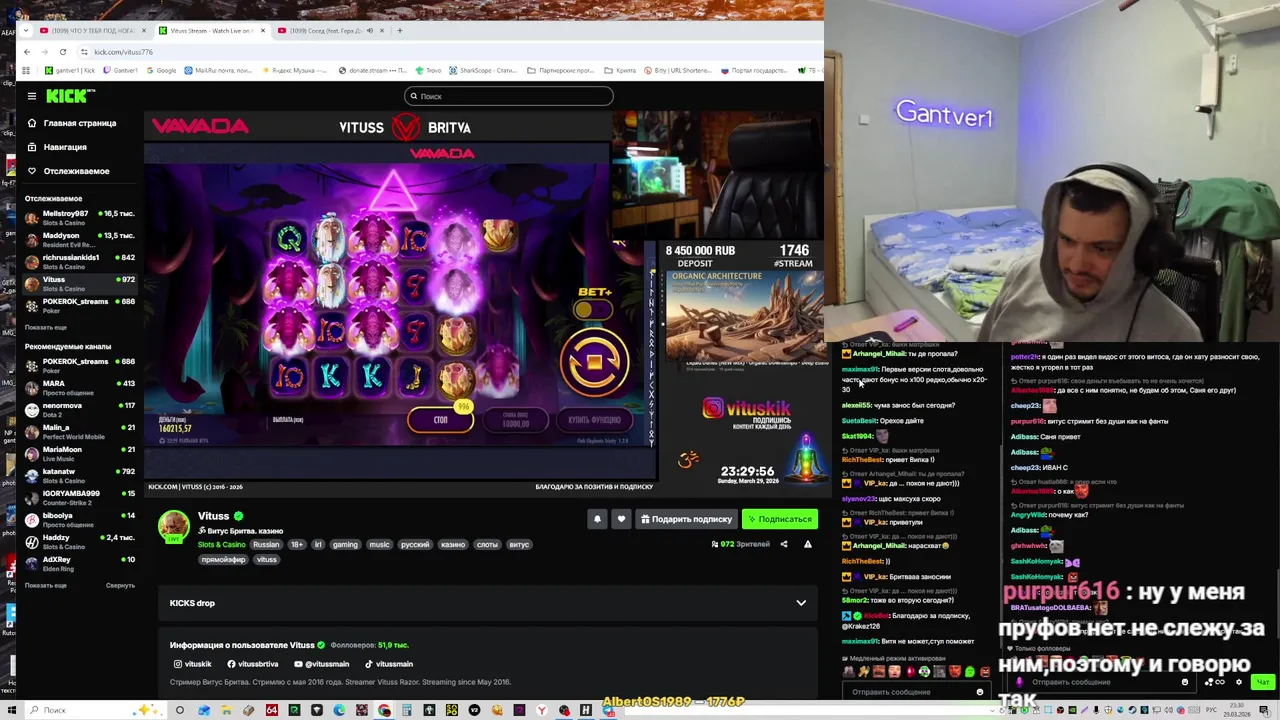Open a new browser tab
Image resolution: width=1280 pixels, height=720 pixels.
[400, 31]
